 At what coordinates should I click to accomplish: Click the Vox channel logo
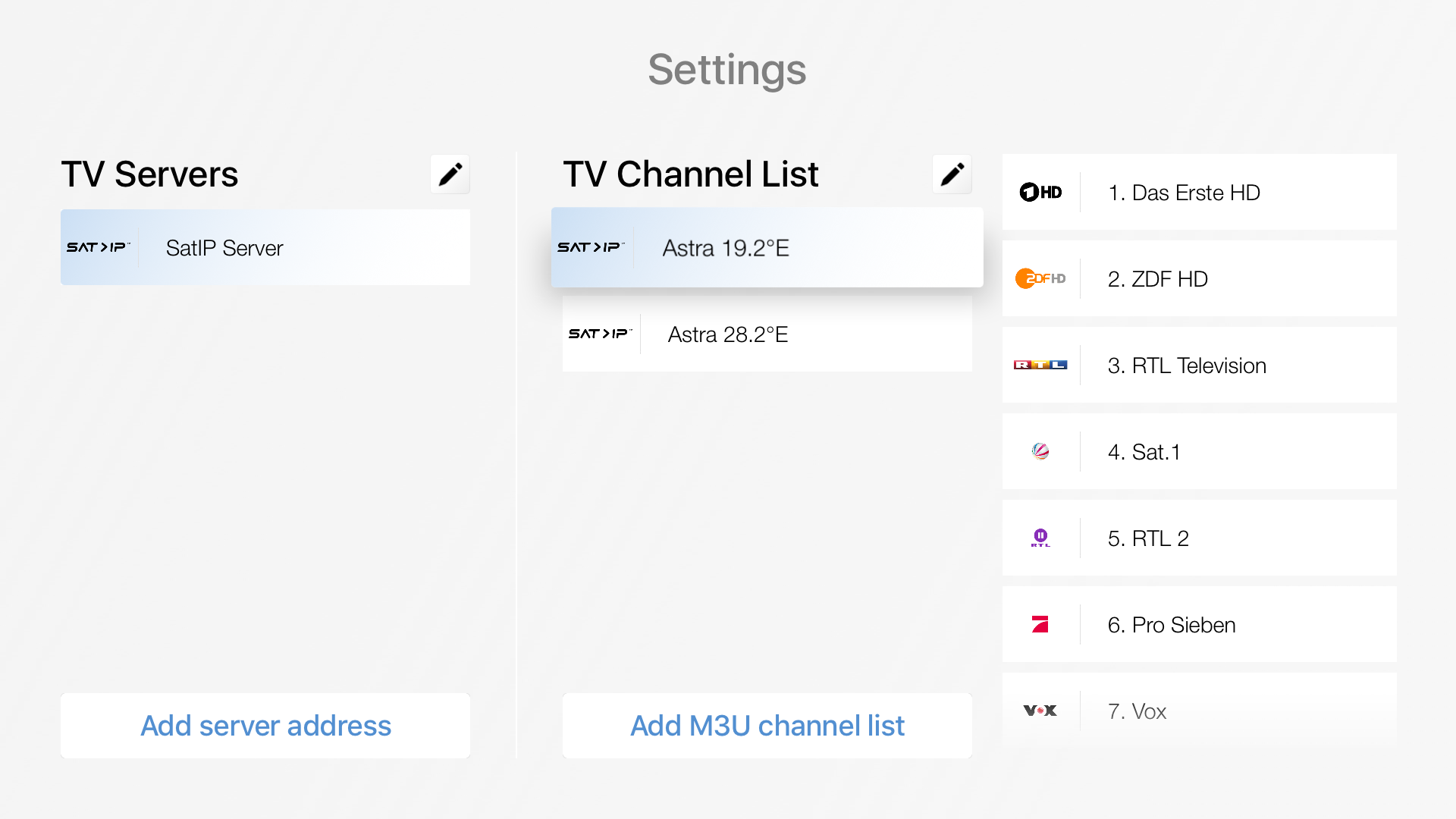point(1040,711)
